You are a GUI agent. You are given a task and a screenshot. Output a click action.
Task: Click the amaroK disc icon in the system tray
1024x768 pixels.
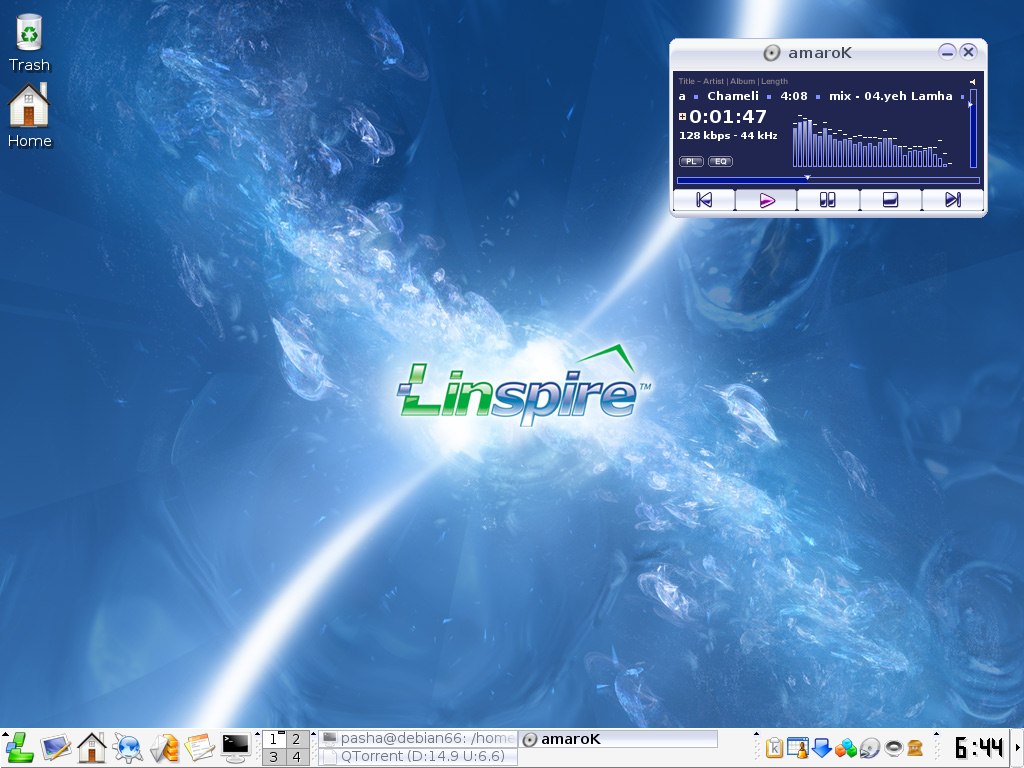pos(869,748)
